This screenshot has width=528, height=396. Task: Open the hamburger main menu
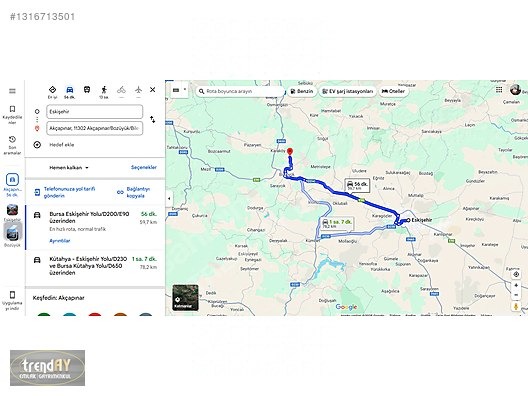[x=12, y=91]
